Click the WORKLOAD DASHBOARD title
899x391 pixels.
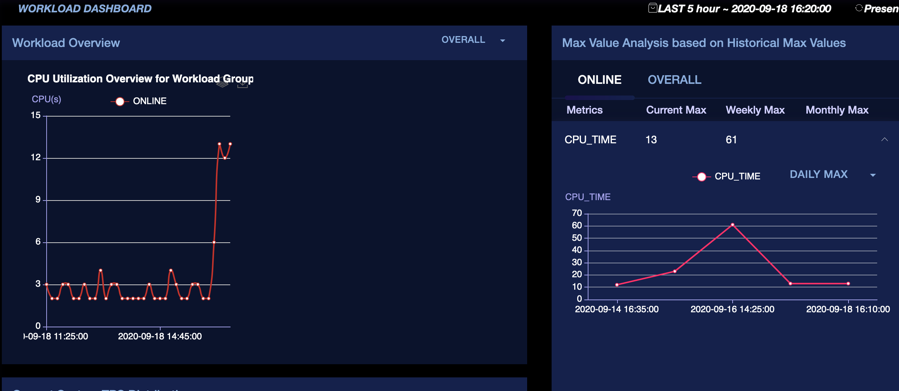(85, 9)
